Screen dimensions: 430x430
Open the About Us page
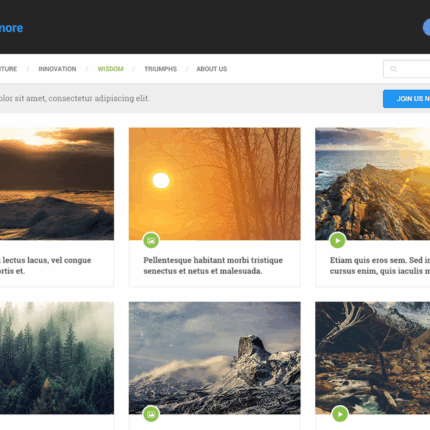(x=212, y=69)
